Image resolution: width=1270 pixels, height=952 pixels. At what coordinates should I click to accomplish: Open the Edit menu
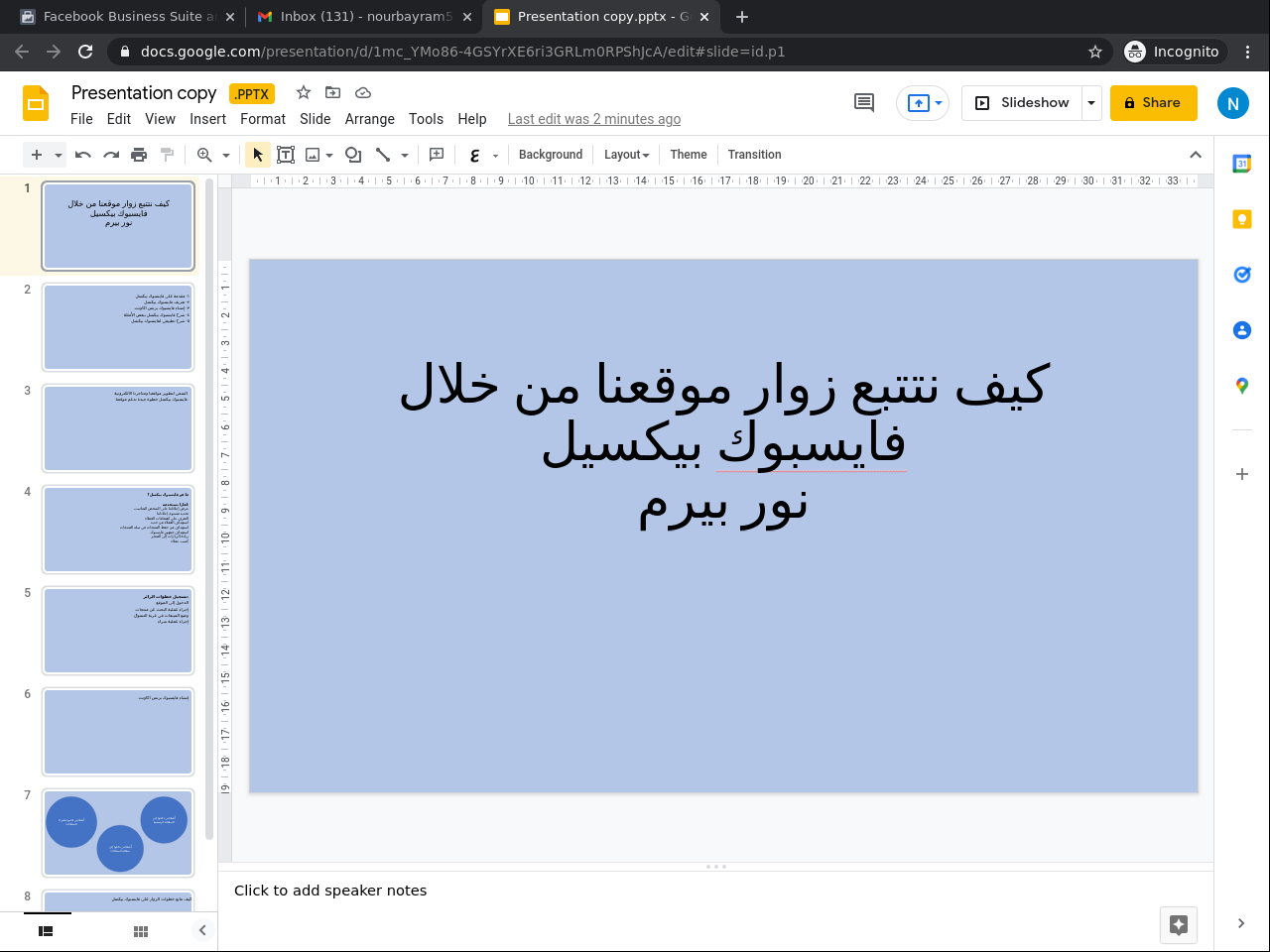coord(119,119)
